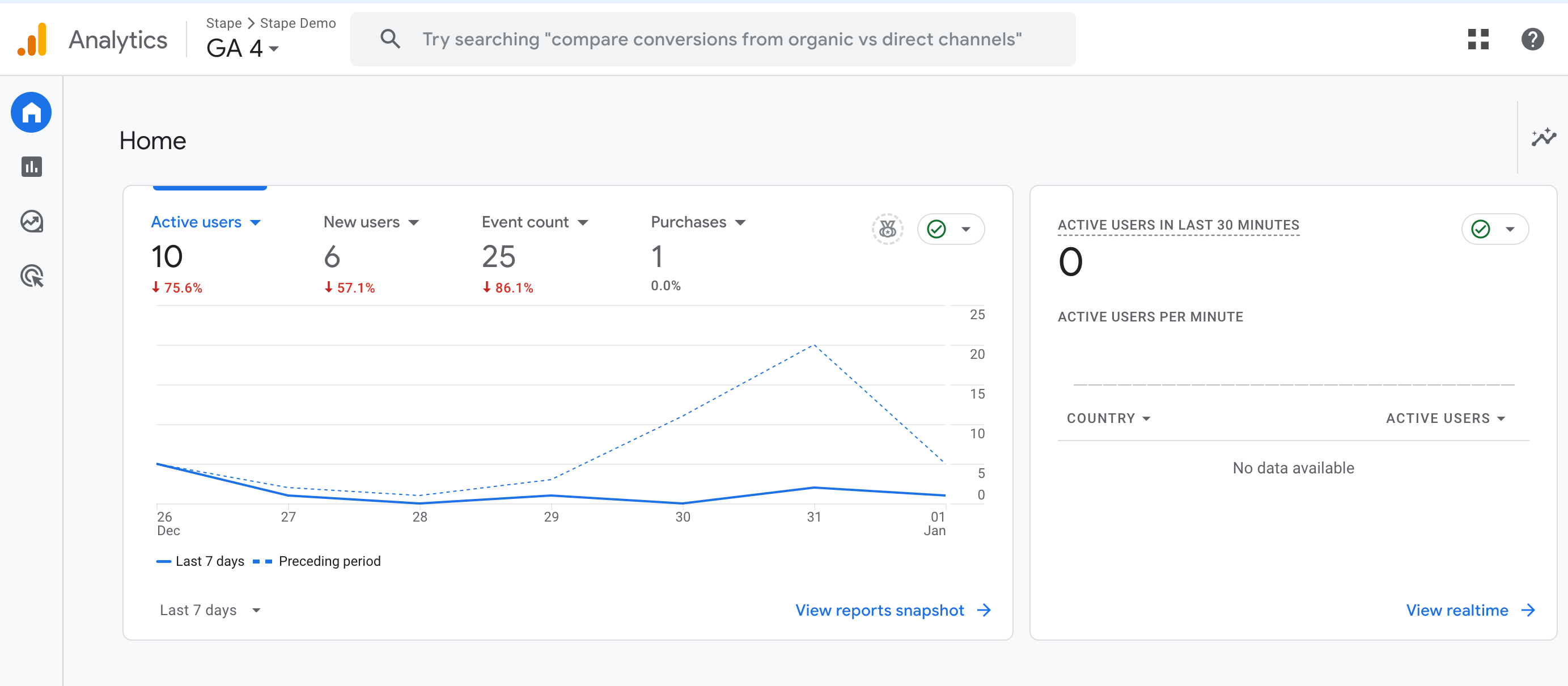Focus the Analytics search field
The width and height of the screenshot is (1568, 686).
(713, 39)
